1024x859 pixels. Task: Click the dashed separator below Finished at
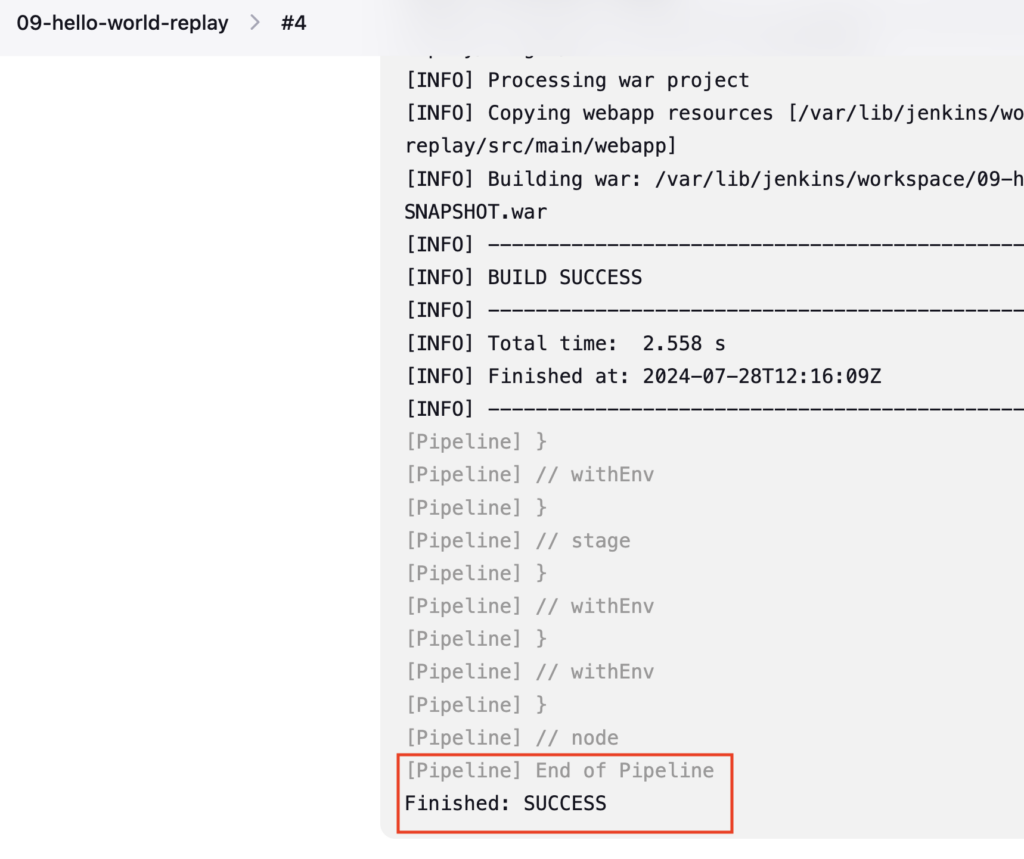pos(714,409)
